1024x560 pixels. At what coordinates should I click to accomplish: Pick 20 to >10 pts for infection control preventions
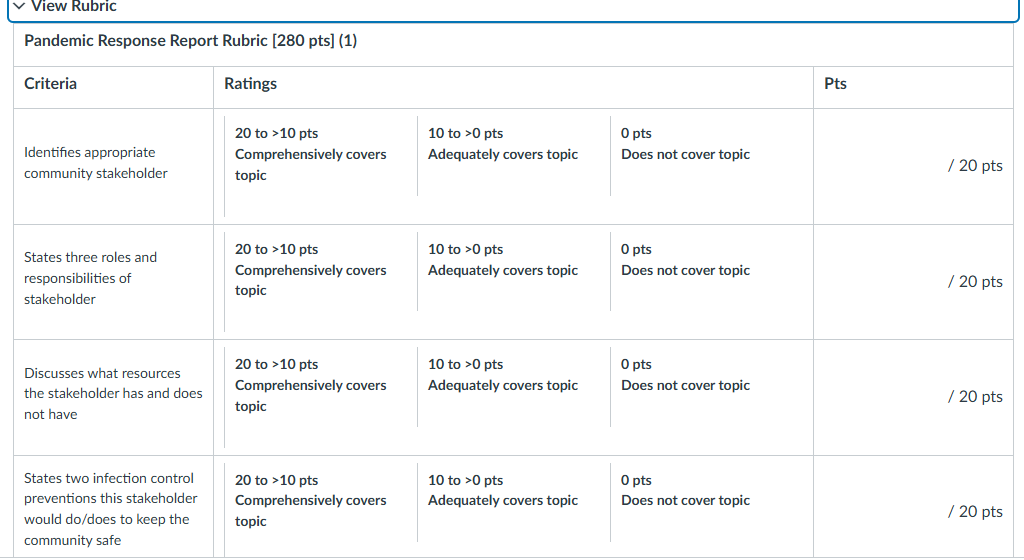[x=310, y=500]
